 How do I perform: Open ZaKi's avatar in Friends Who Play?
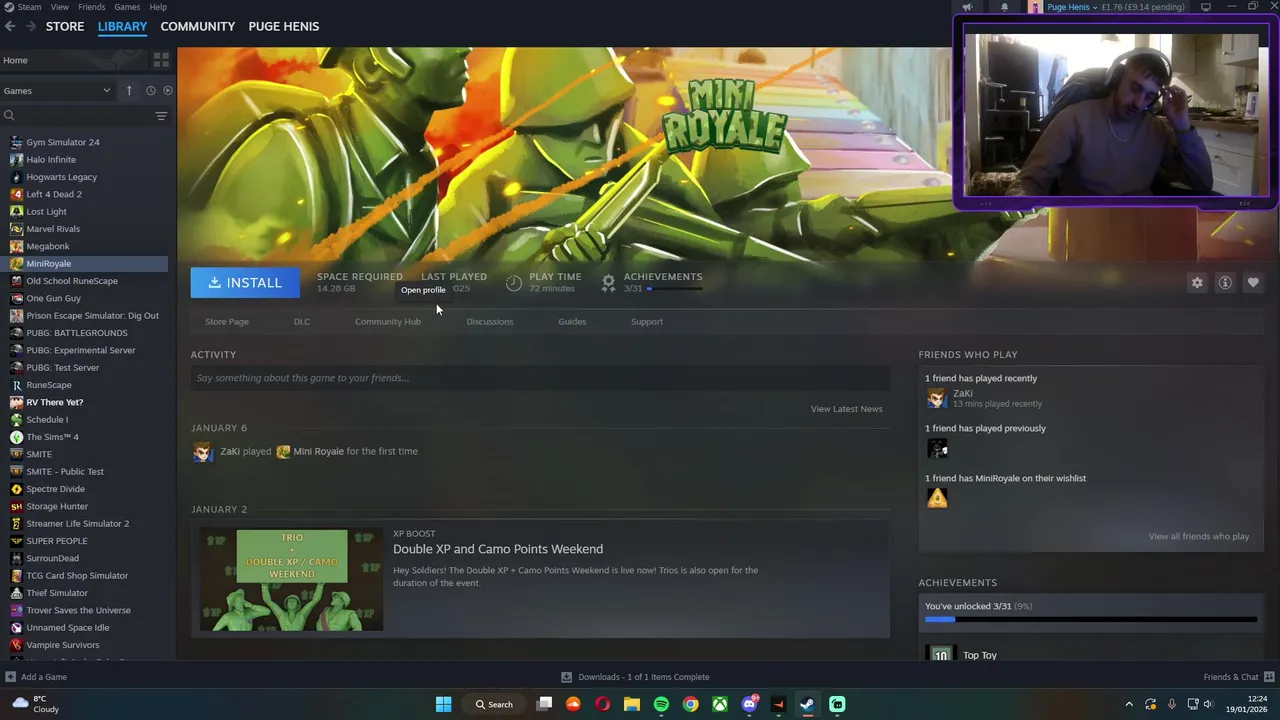(936, 398)
